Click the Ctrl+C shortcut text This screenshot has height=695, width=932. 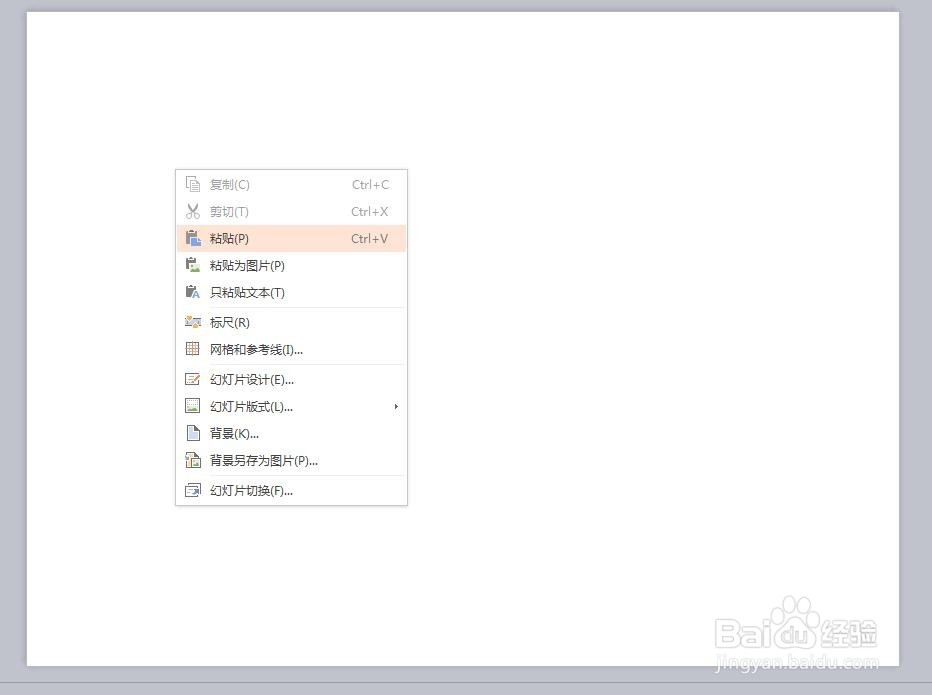[370, 184]
